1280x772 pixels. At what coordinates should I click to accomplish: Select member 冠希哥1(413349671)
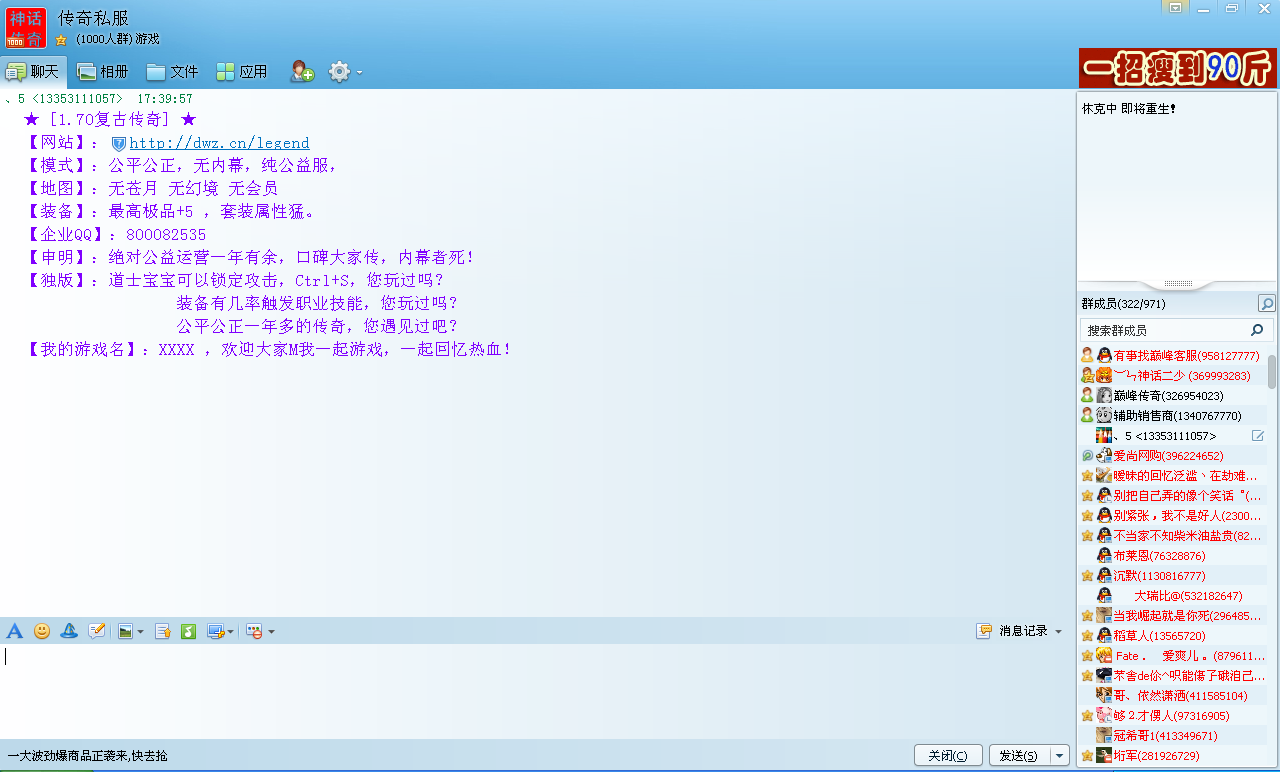click(1172, 735)
